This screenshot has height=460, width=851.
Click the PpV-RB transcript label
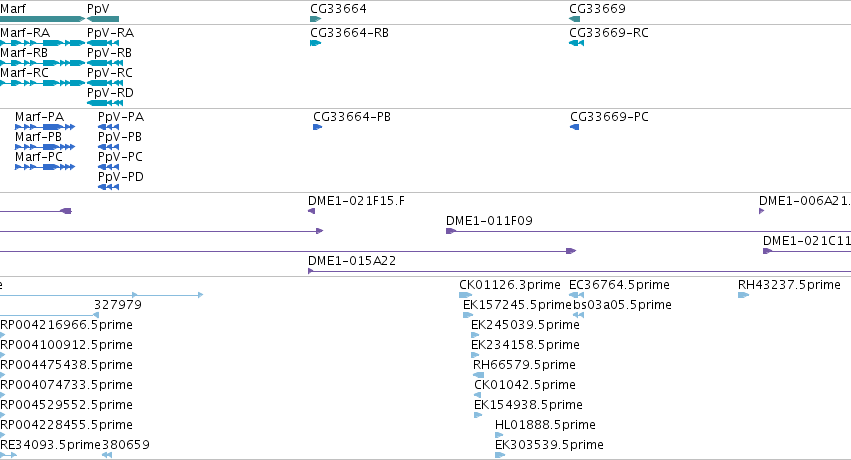pos(109,53)
